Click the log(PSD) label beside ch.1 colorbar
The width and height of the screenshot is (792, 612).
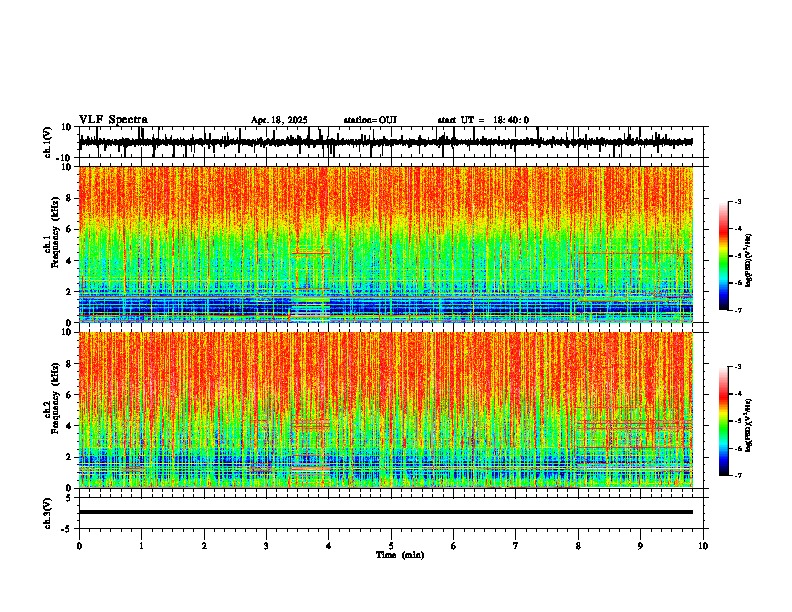(x=748, y=260)
